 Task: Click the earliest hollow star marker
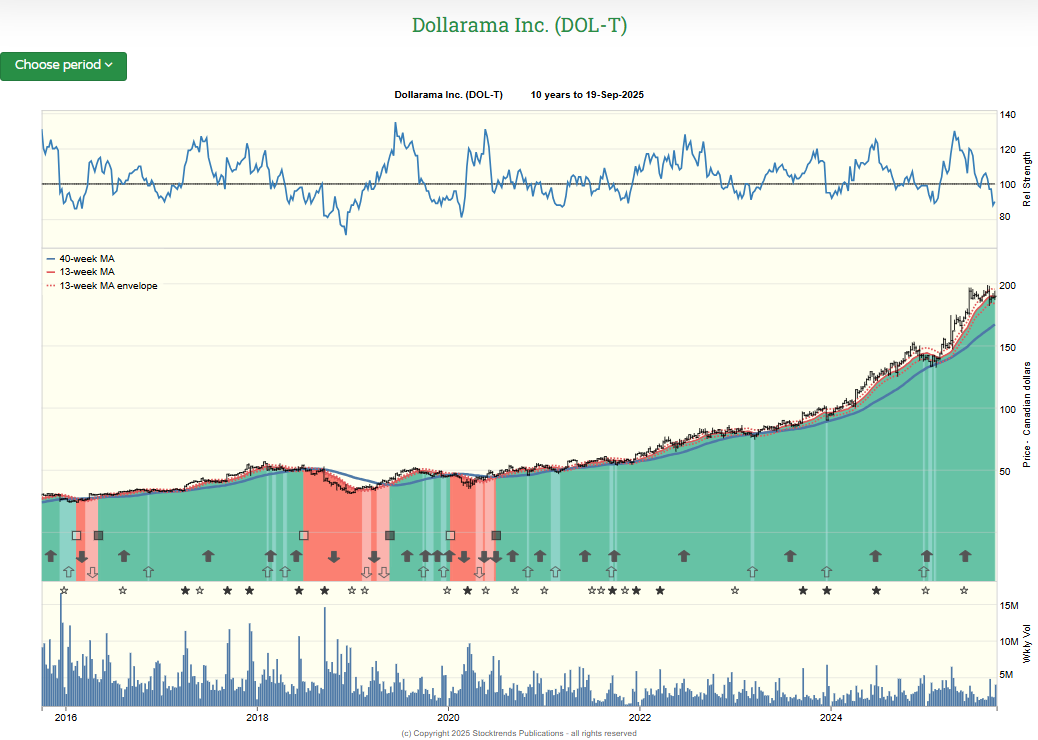(x=64, y=590)
